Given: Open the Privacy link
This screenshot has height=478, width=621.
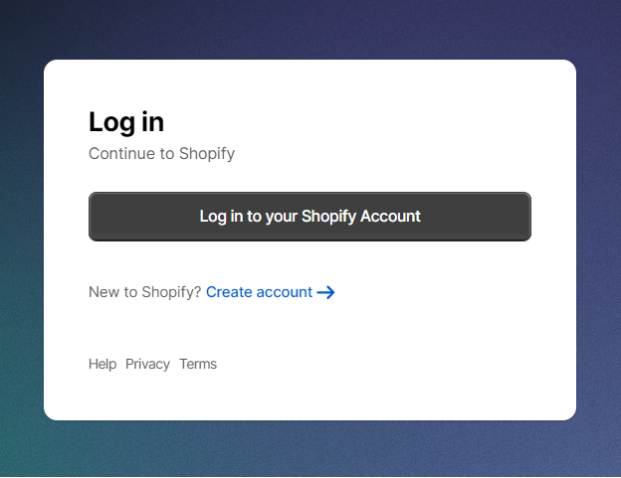Looking at the screenshot, I should (x=147, y=364).
